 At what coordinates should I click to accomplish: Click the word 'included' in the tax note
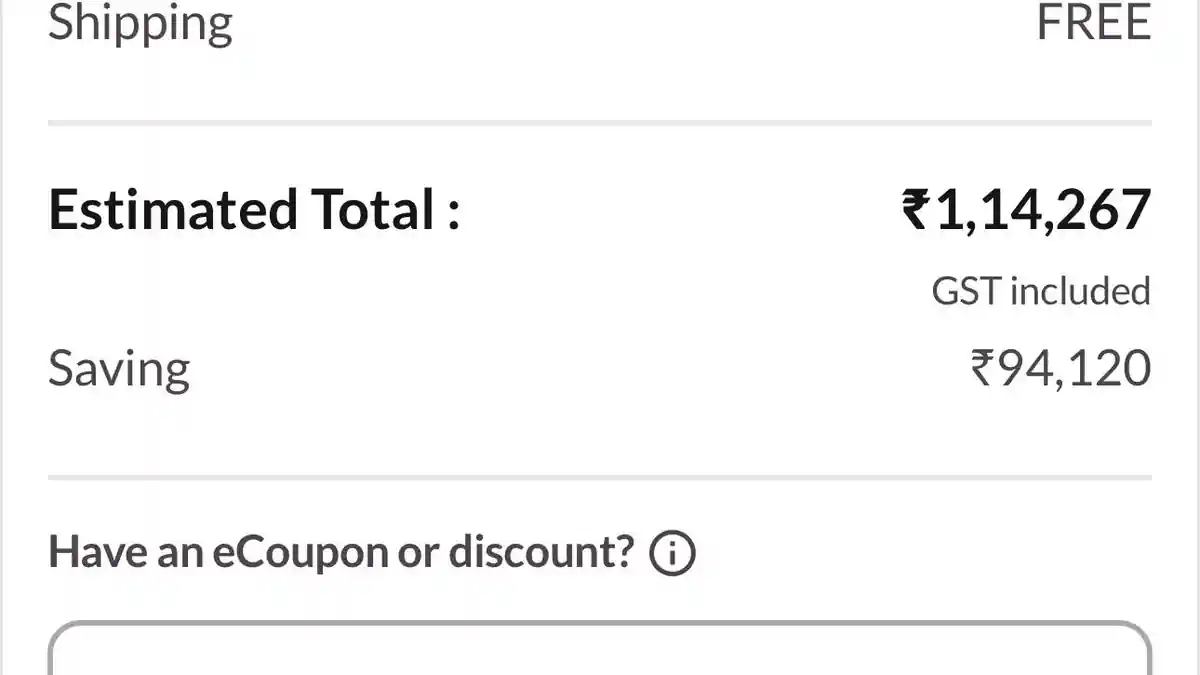coord(1080,292)
